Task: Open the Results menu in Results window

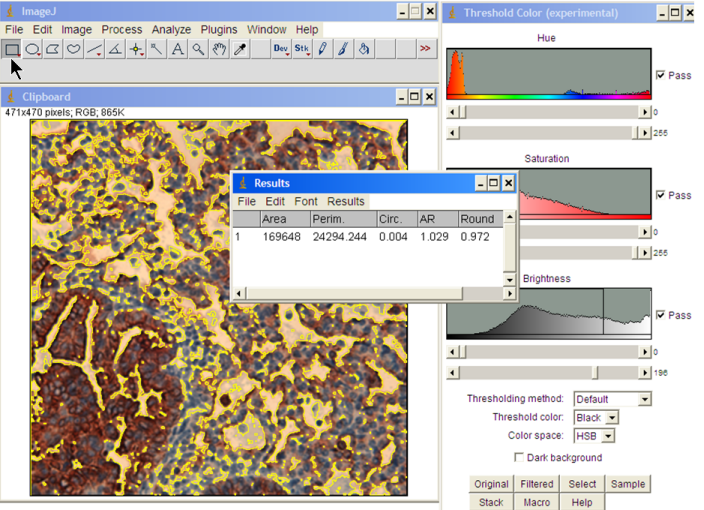Action: click(x=346, y=201)
